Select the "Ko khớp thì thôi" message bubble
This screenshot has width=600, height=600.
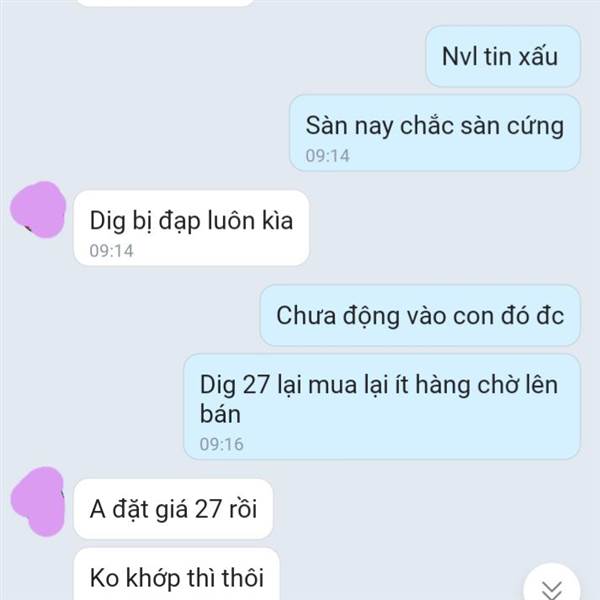177,574
